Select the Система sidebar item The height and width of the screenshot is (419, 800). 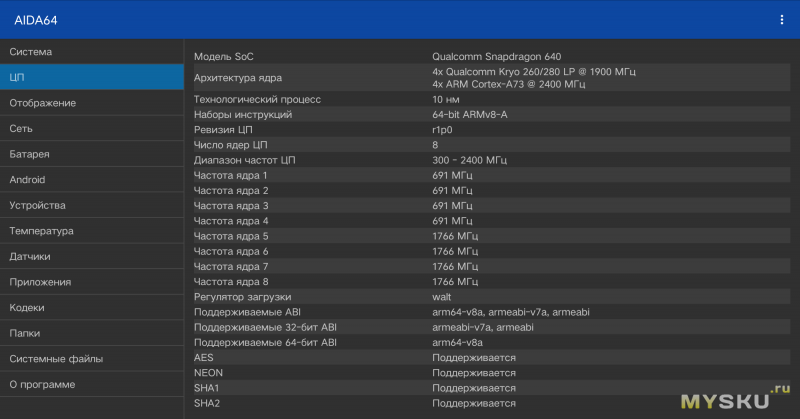(x=92, y=52)
